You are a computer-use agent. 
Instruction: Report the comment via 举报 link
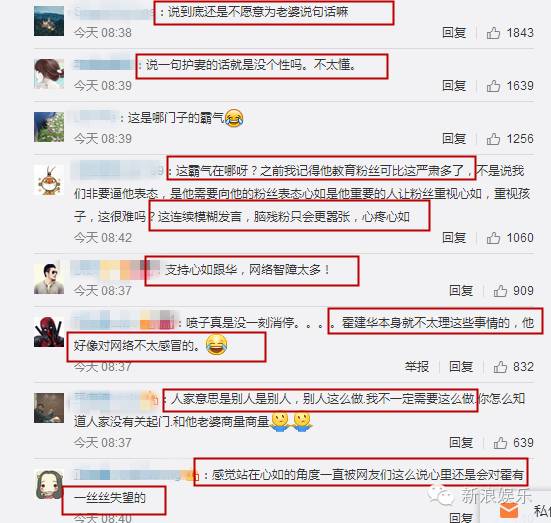point(417,367)
